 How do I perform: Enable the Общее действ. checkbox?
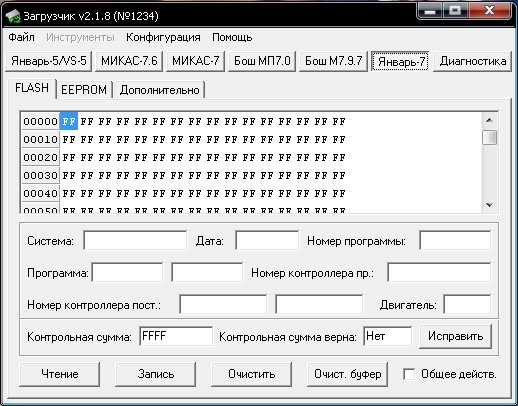pos(409,374)
